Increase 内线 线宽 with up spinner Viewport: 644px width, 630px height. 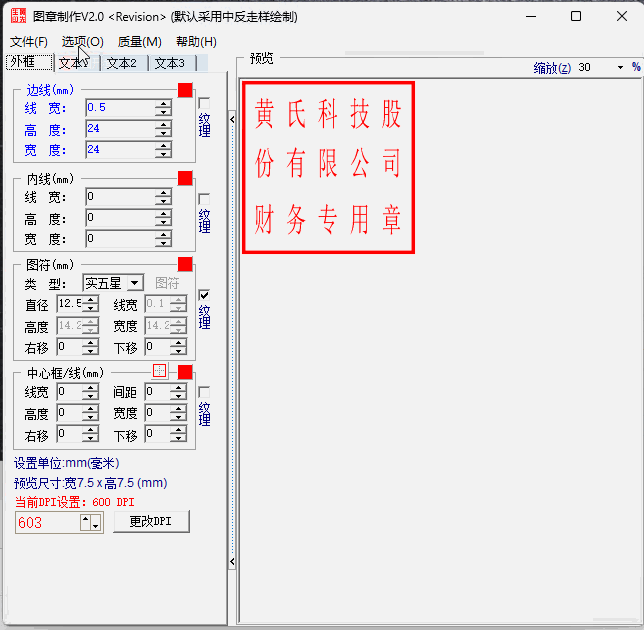point(163,193)
